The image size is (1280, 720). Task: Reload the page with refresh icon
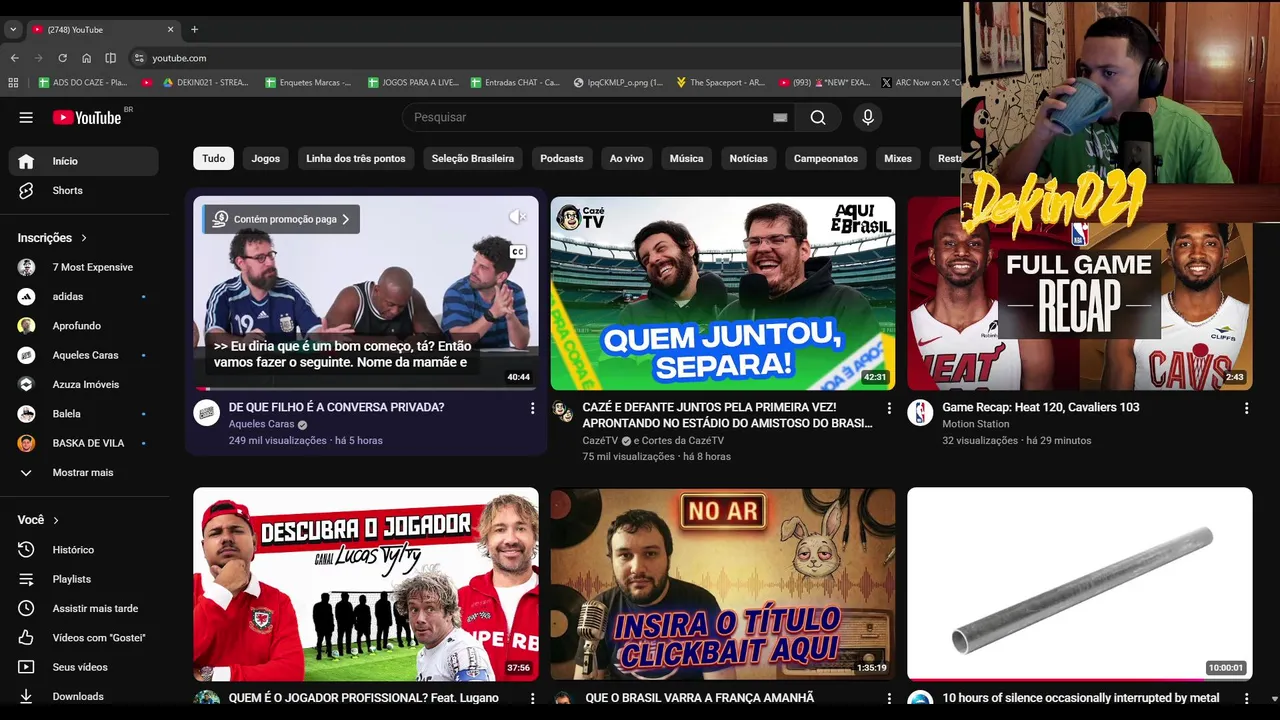(62, 58)
